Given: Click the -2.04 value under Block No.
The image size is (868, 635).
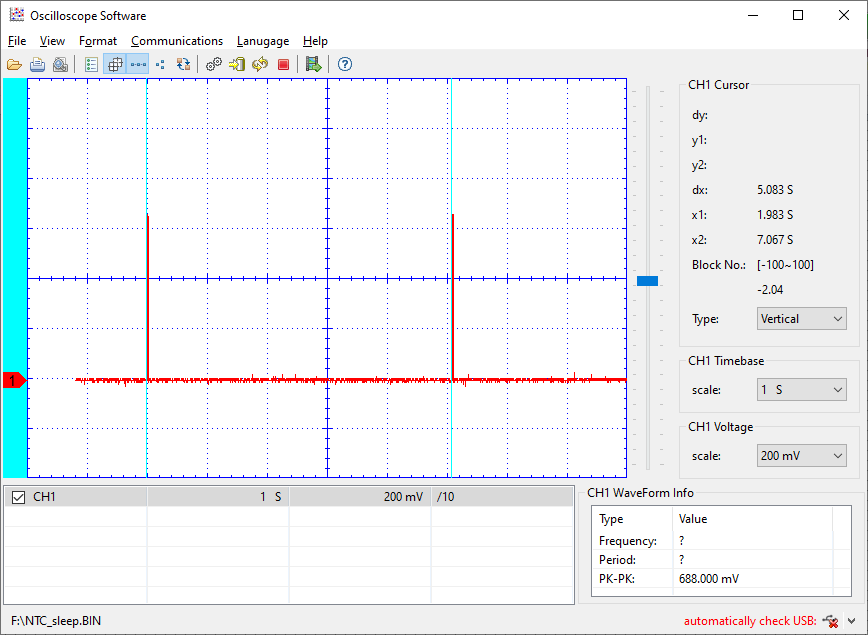Looking at the screenshot, I should click(770, 290).
